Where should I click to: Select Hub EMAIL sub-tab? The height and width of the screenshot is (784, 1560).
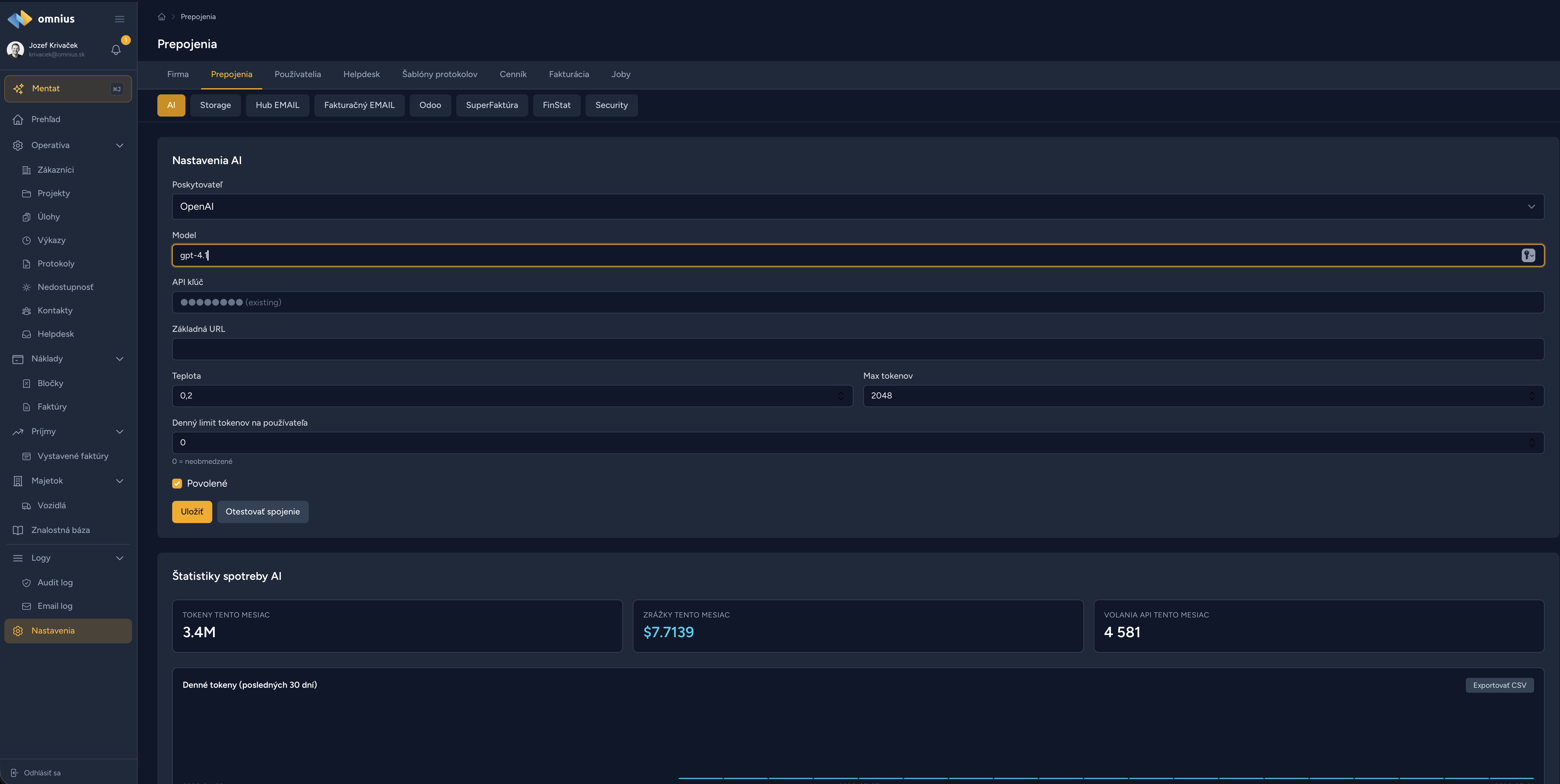(277, 105)
